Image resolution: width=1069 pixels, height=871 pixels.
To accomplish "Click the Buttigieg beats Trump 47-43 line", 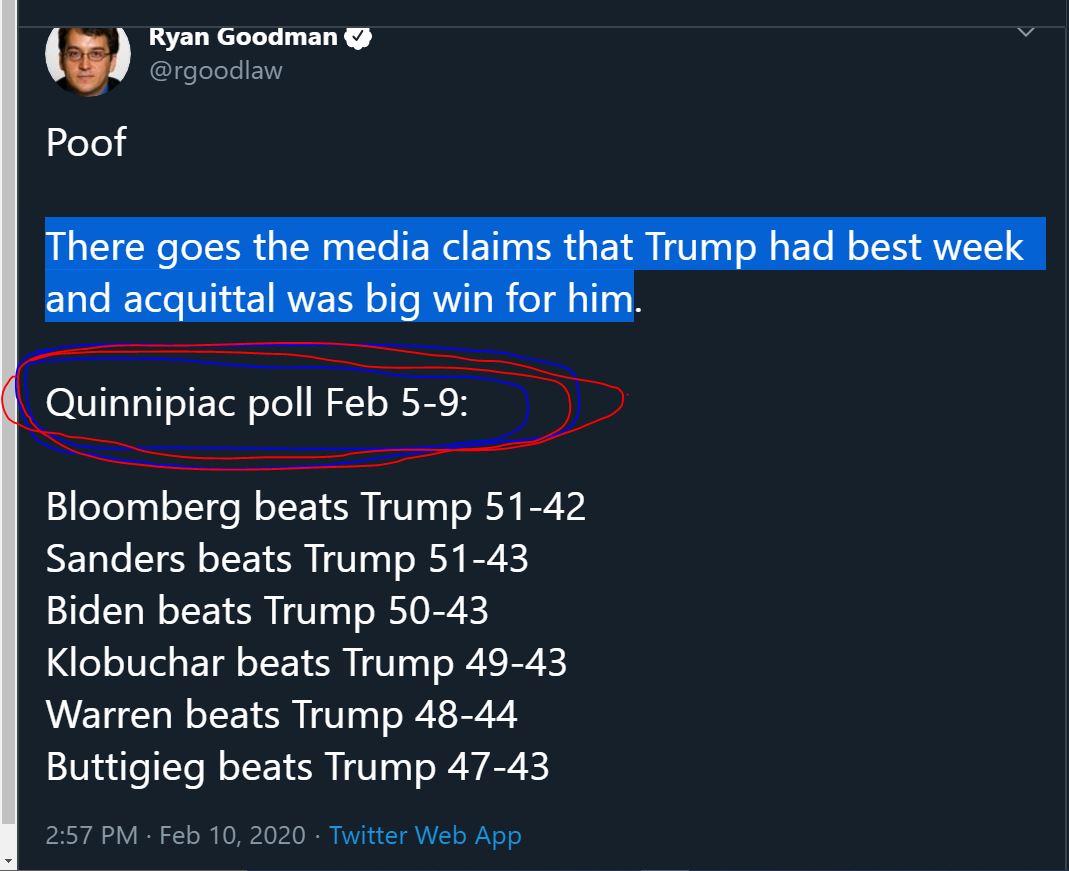I will point(297,767).
